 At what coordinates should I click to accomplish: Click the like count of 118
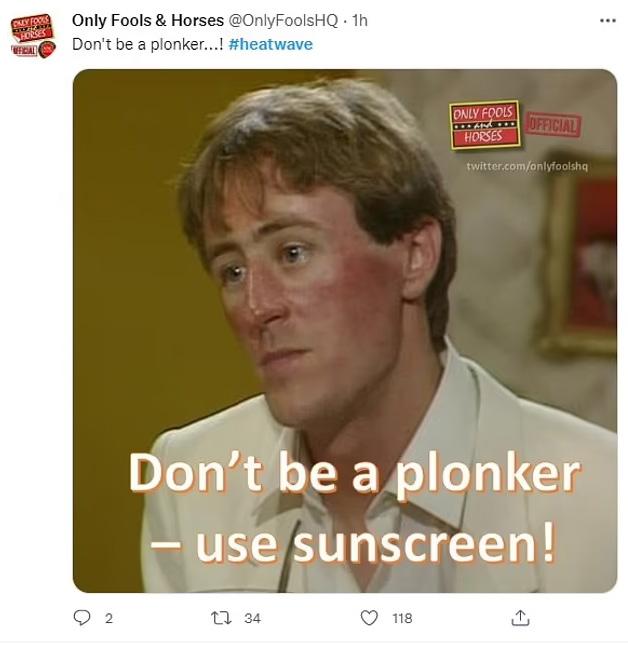pyautogui.click(x=402, y=618)
